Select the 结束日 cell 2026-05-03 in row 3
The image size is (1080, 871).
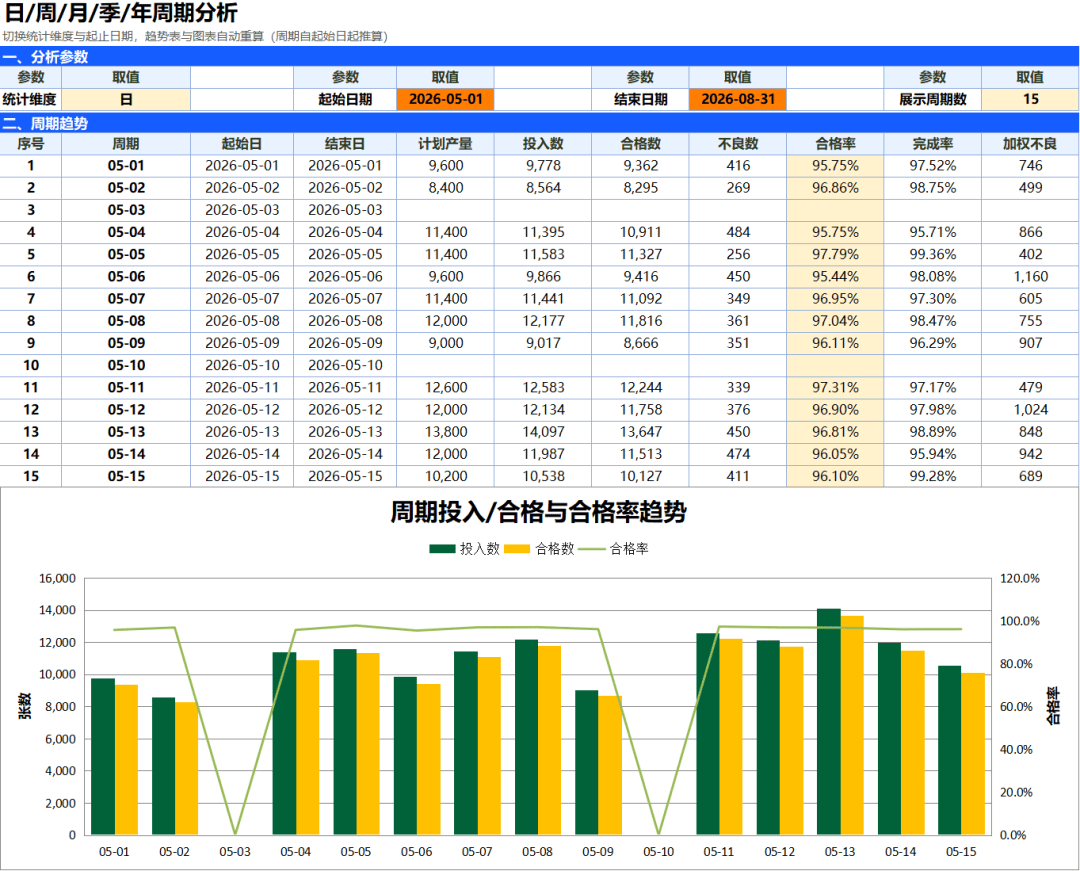click(345, 210)
